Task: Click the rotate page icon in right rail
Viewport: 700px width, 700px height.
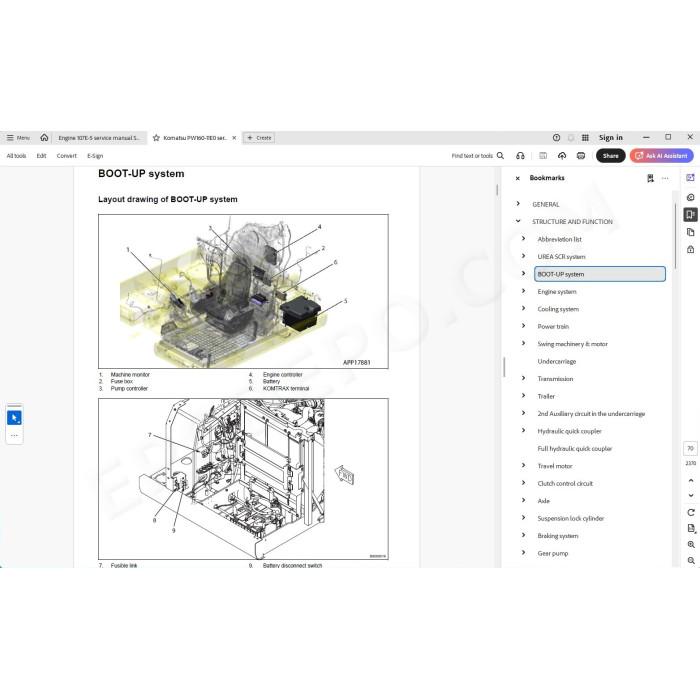Action: 691,512
